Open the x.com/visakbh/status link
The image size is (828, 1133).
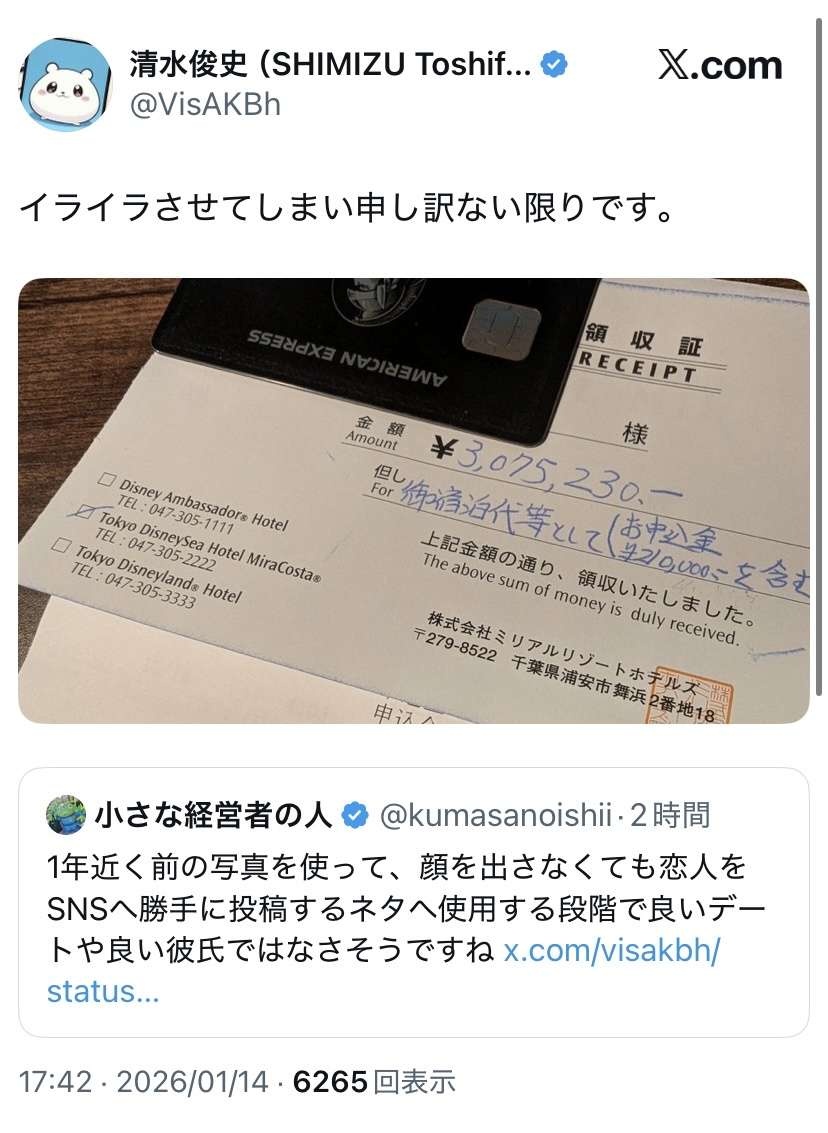383,970
